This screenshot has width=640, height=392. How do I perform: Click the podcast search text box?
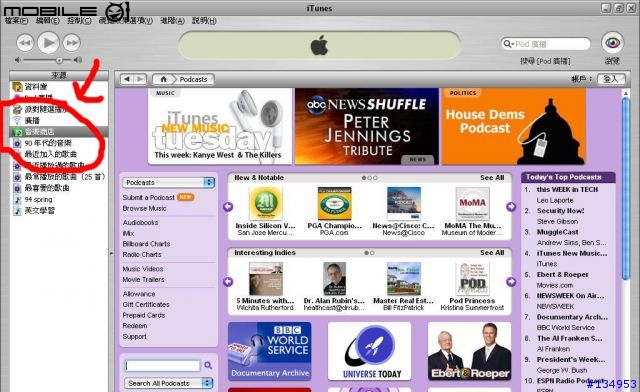tap(162, 365)
